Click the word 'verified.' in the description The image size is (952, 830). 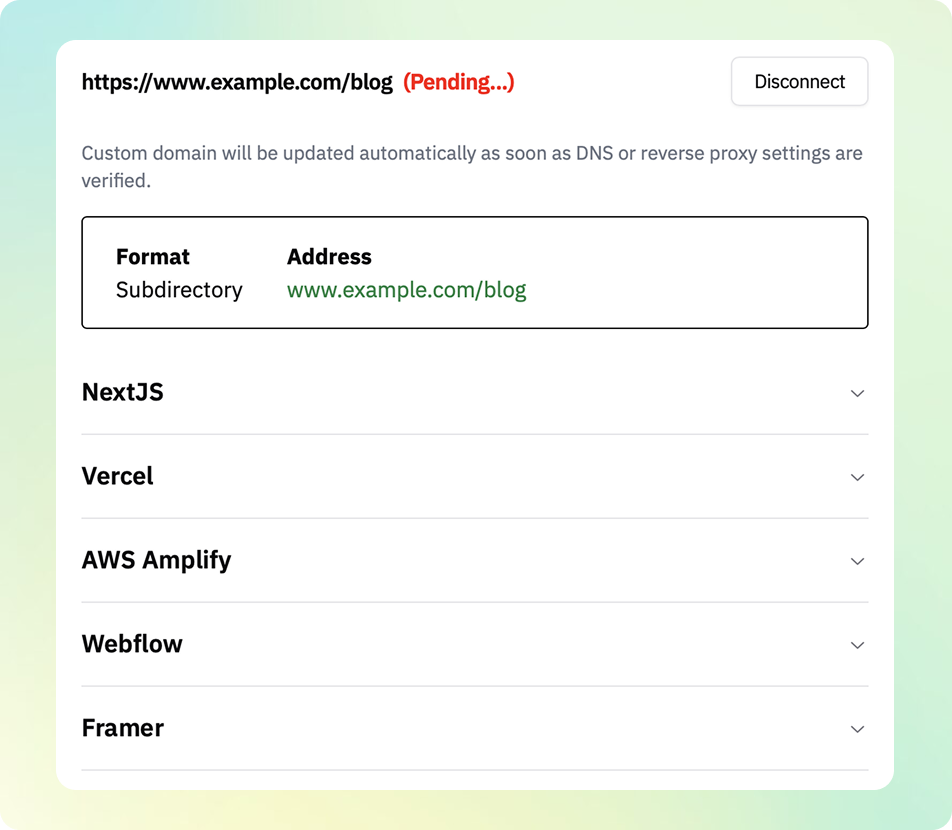coord(115,182)
